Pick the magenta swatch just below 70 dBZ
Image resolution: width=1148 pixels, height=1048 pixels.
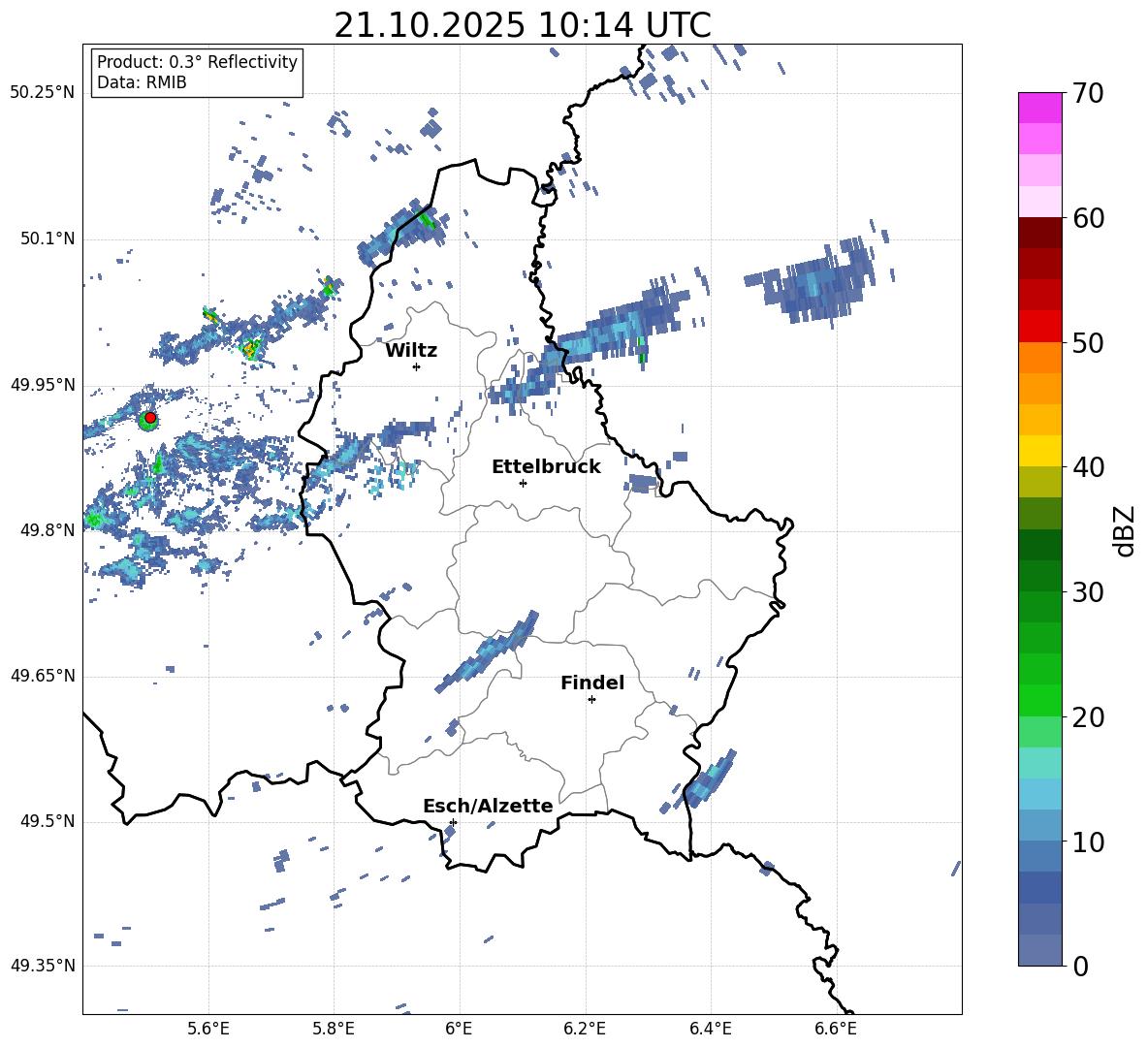1039,109
